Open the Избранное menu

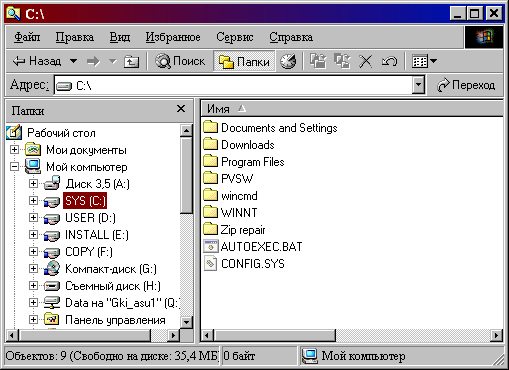click(173, 37)
